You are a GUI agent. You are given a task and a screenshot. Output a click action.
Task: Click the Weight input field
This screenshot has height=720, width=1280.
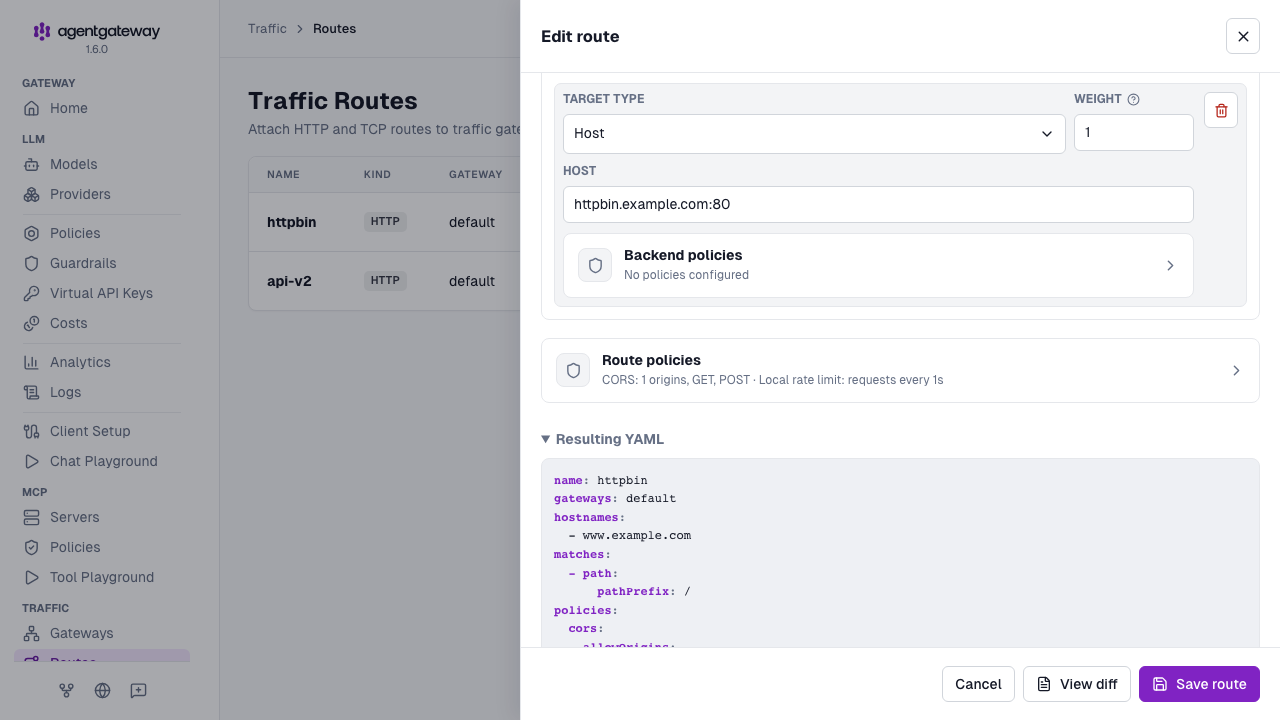[1134, 133]
